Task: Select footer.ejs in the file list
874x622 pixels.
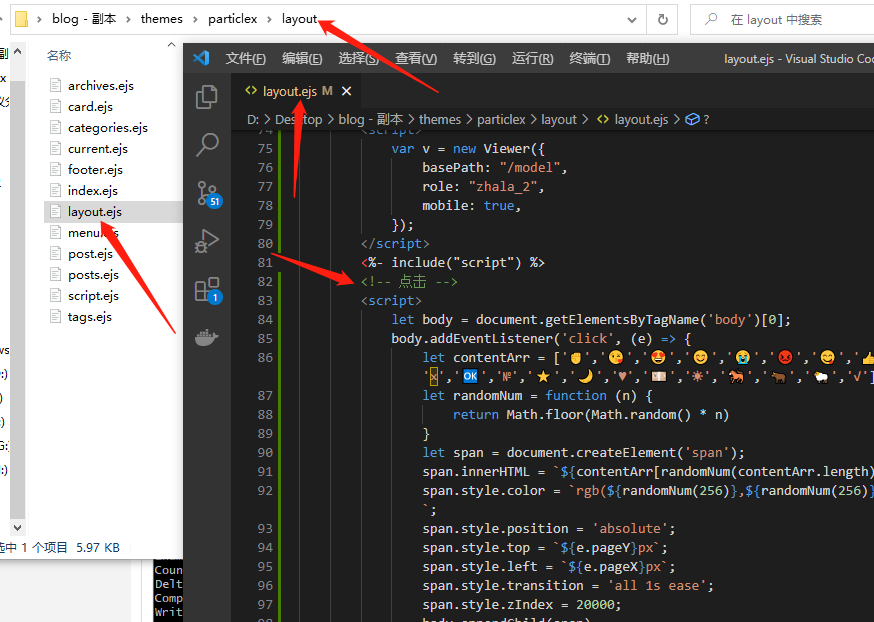Action: coord(95,169)
